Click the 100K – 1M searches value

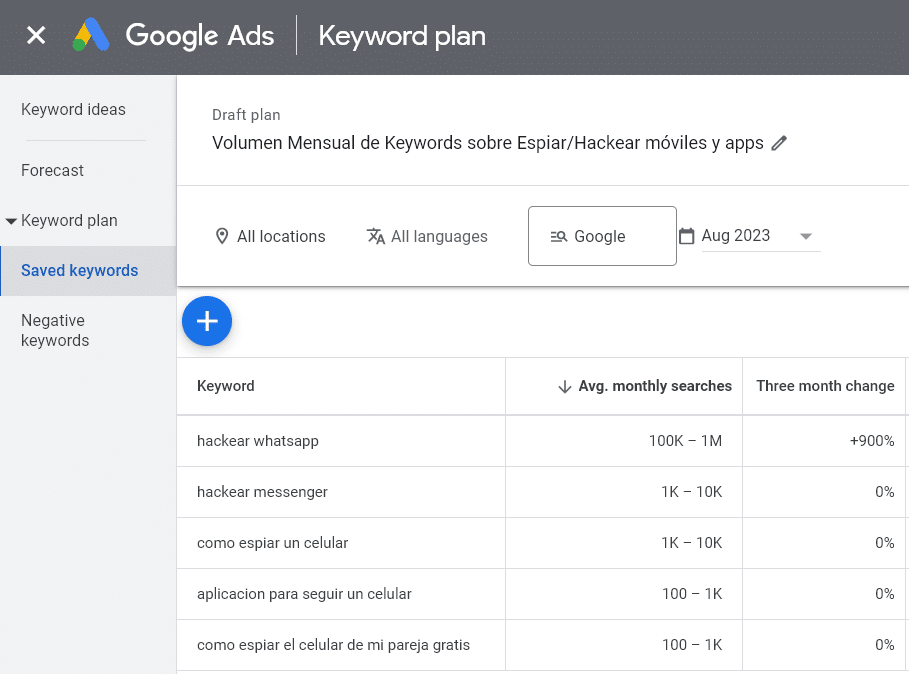[x=685, y=441]
